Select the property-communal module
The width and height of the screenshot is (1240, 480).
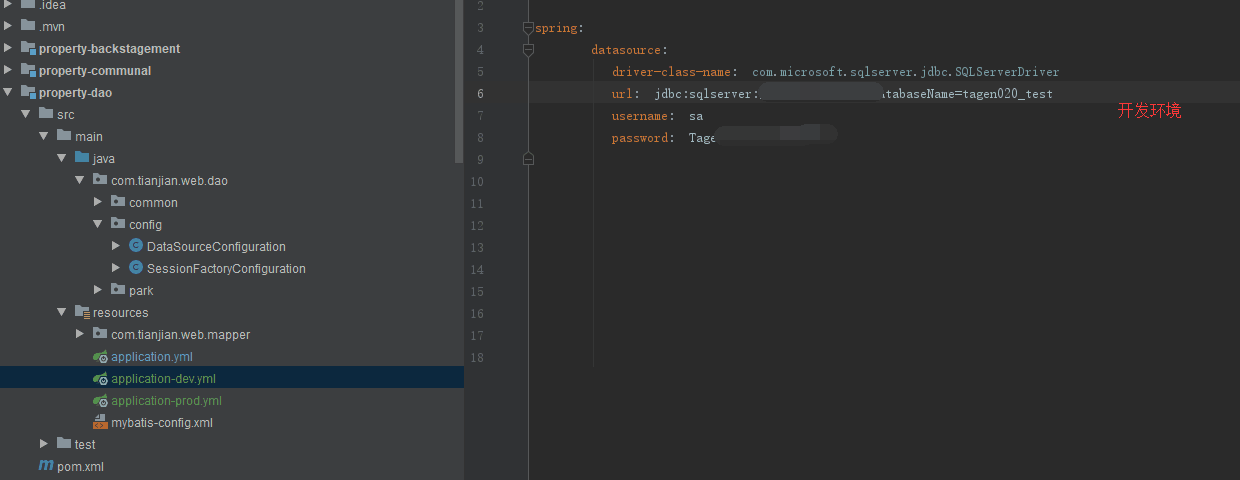click(94, 70)
